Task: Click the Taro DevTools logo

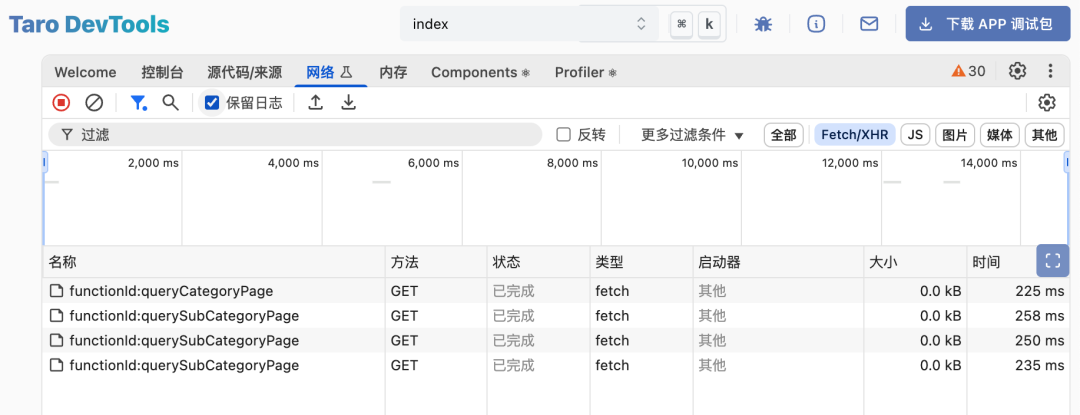Action: click(89, 25)
